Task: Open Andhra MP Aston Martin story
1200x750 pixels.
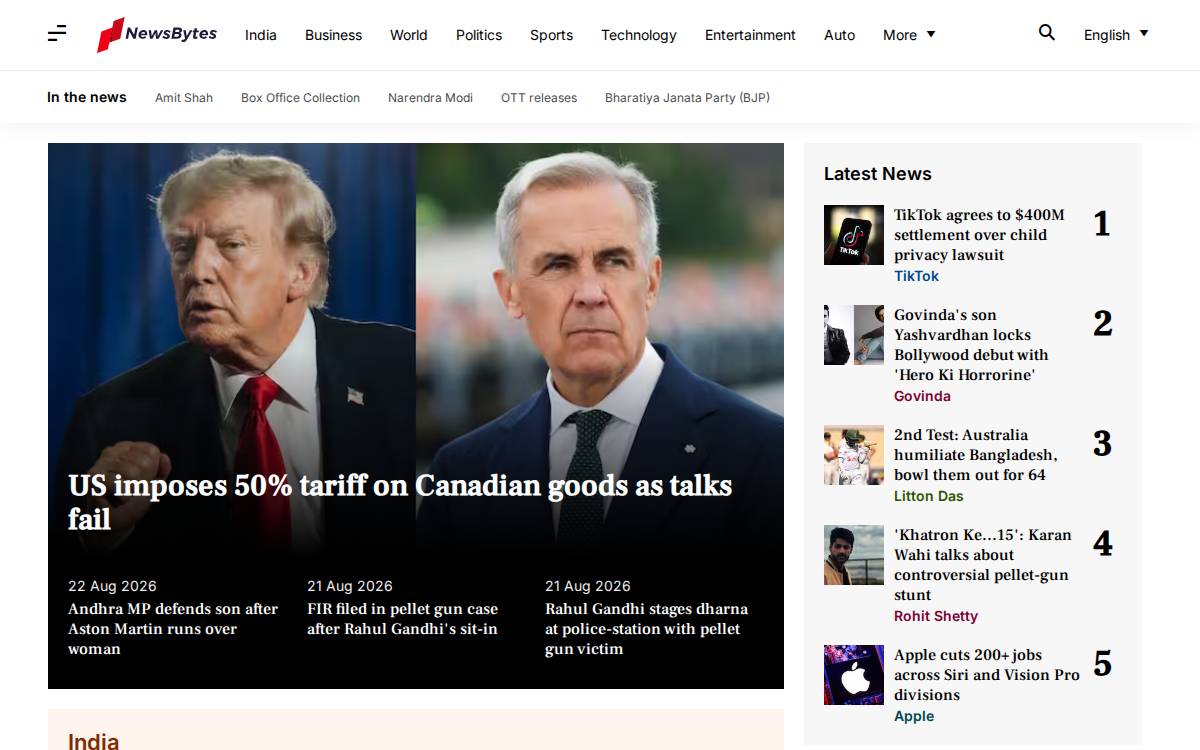Action: tap(174, 629)
